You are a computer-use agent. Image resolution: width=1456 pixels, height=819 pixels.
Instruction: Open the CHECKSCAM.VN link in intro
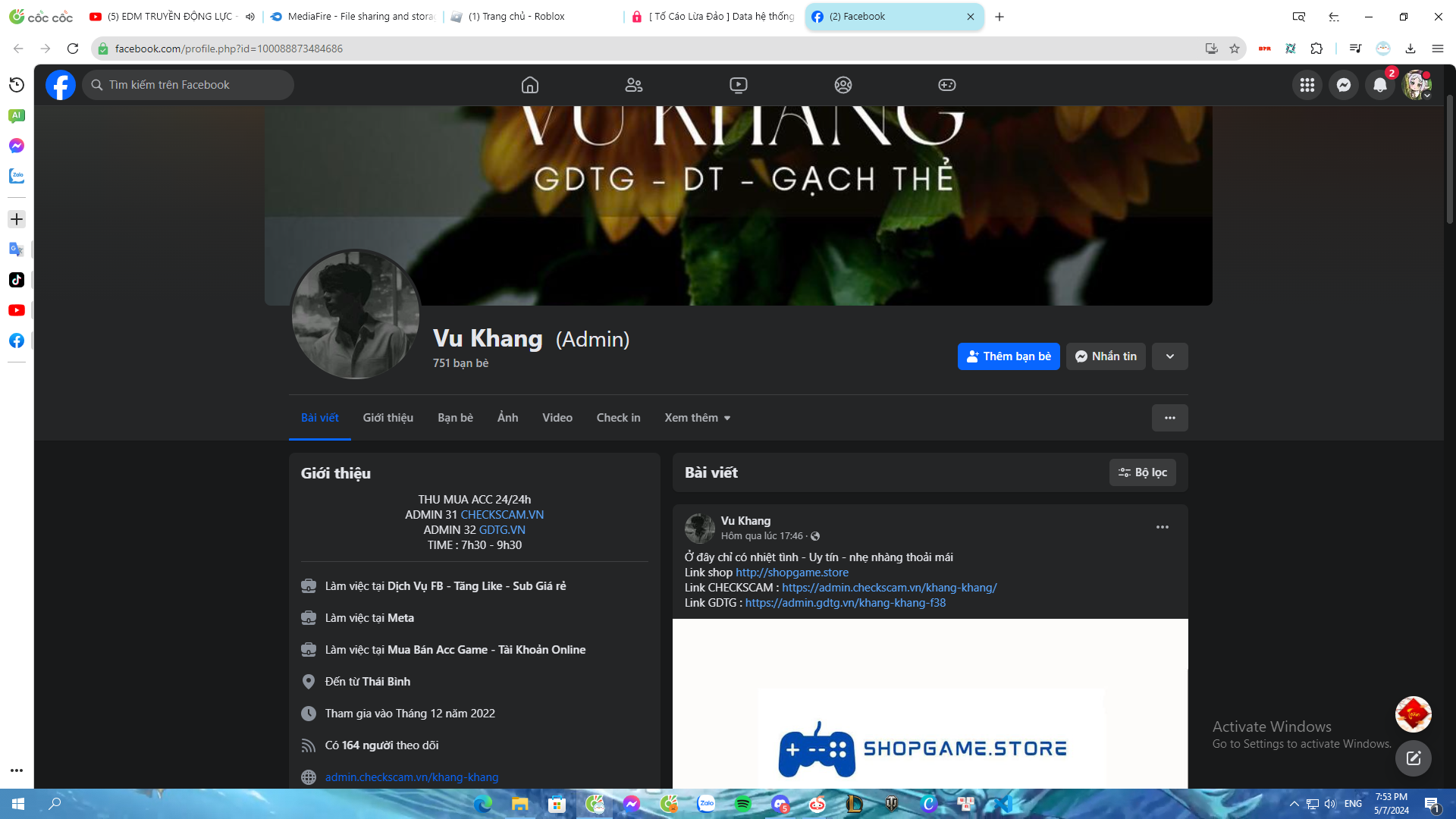[x=502, y=515]
